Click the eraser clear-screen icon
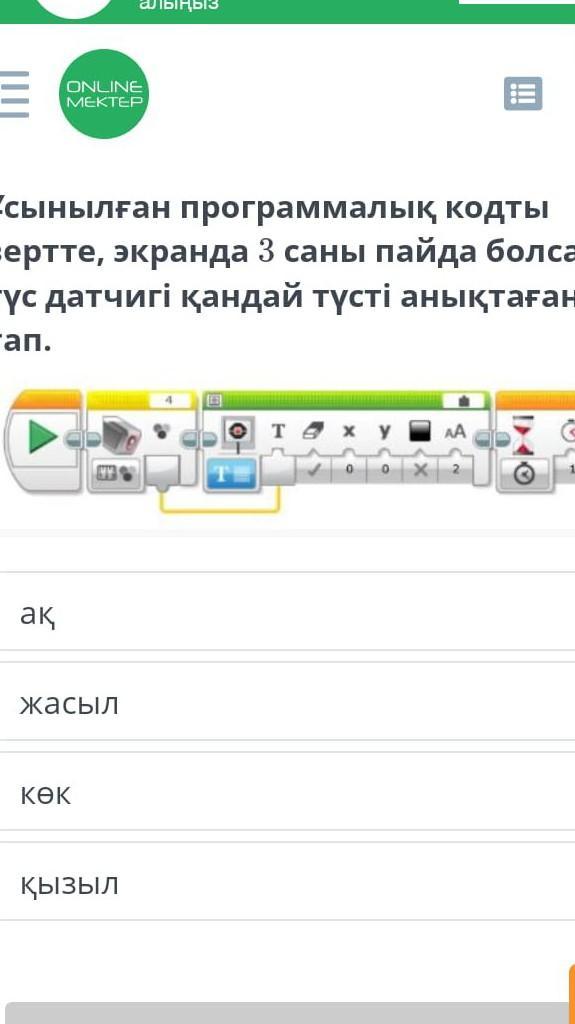 (314, 431)
